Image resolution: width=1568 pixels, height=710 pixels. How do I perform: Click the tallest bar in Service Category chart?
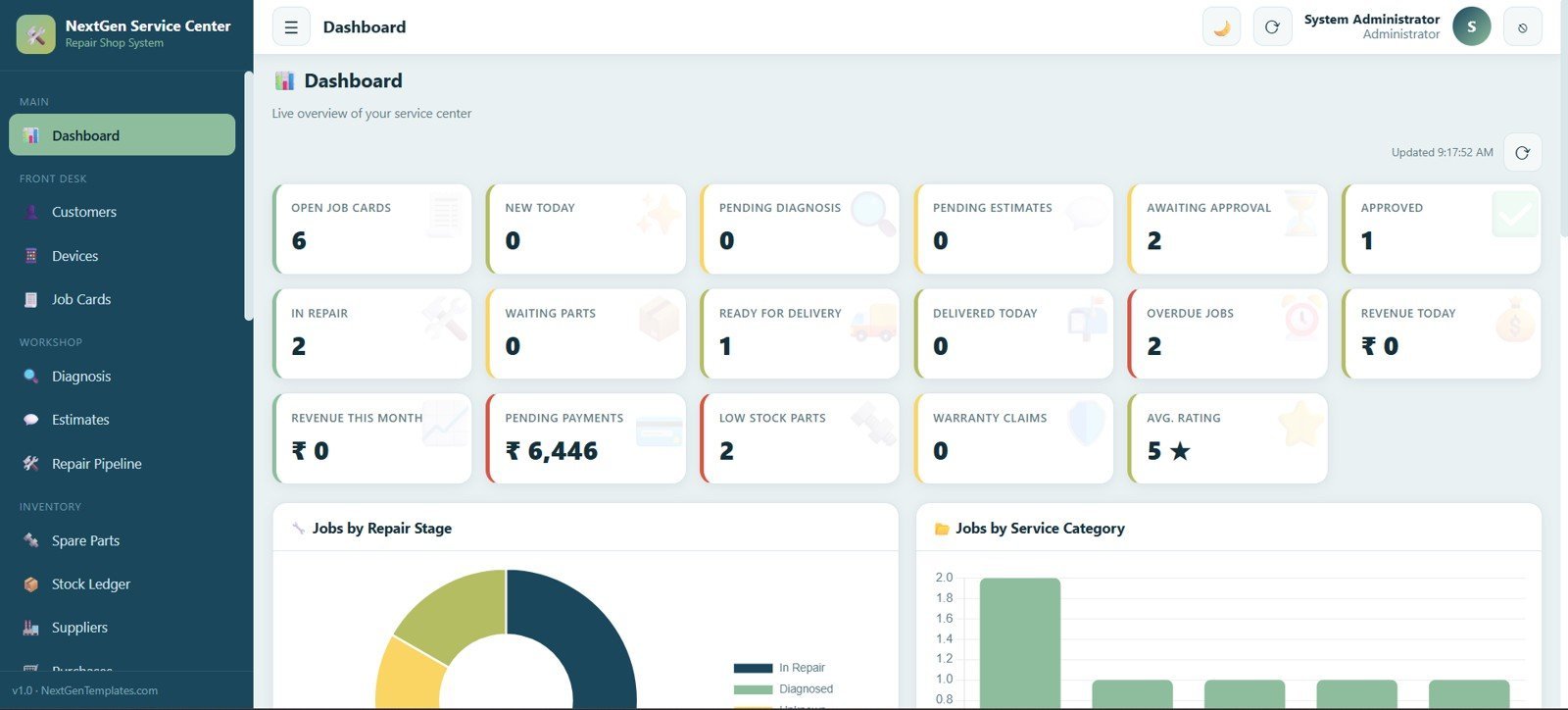coord(1020,642)
